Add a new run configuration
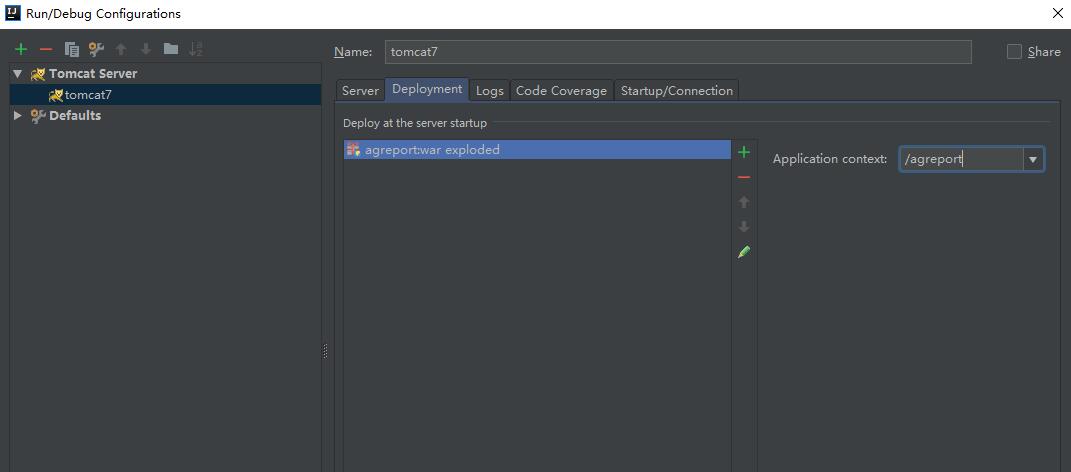1071x472 pixels. click(x=21, y=49)
